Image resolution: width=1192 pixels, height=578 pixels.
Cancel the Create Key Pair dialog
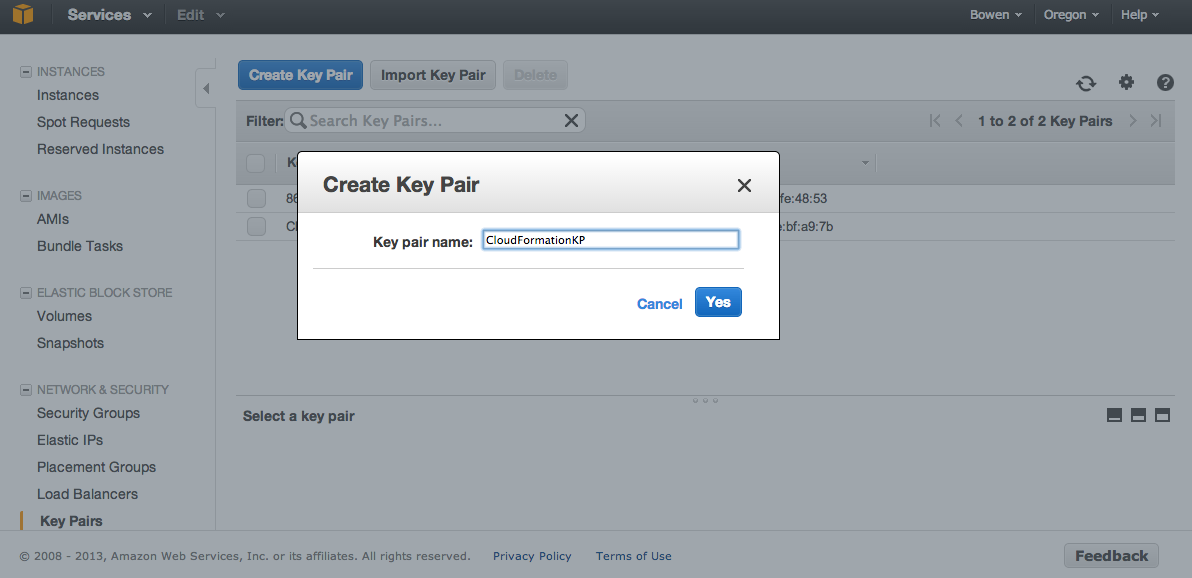659,303
